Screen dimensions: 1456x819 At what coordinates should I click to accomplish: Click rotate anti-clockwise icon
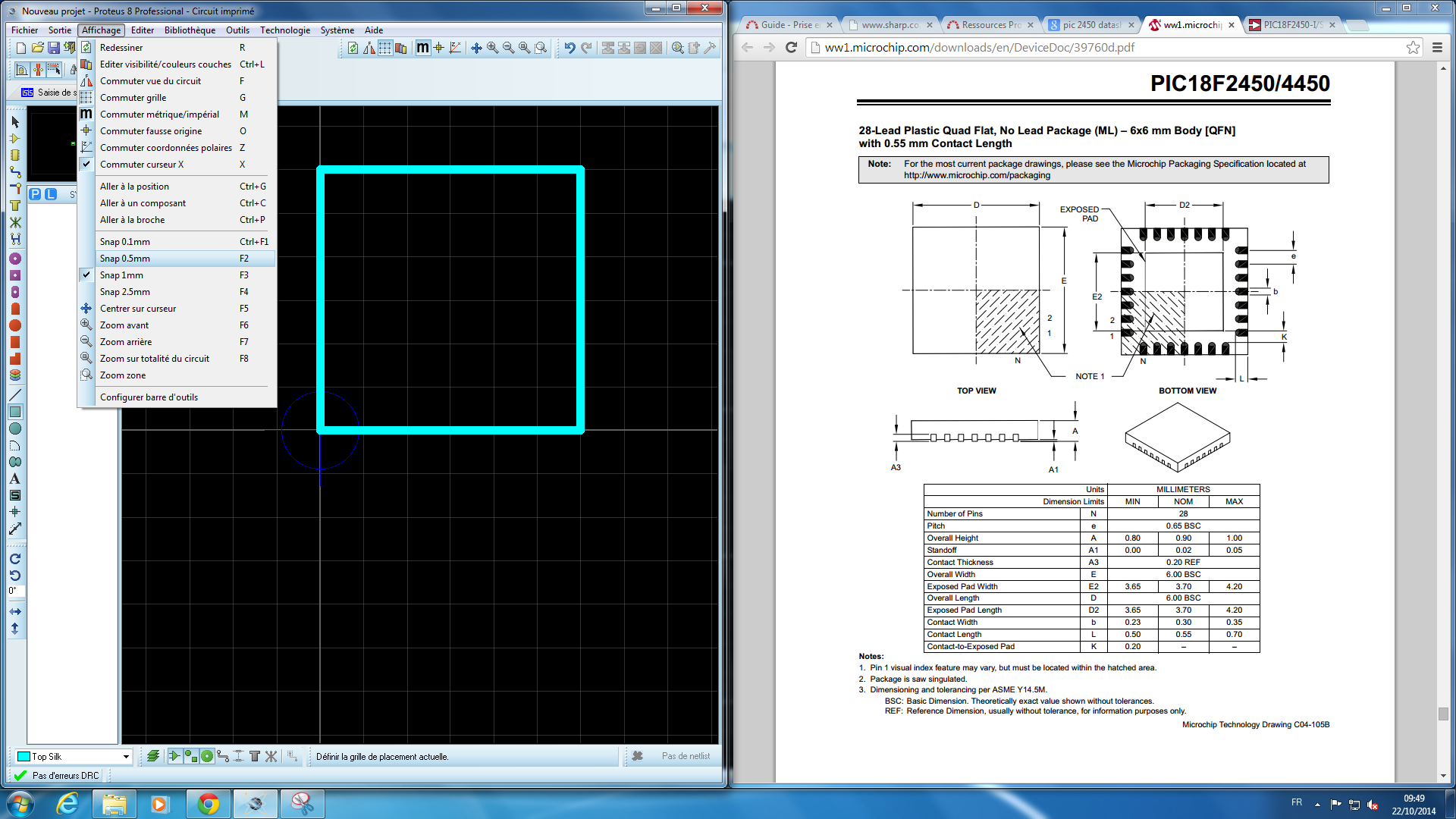(x=15, y=576)
